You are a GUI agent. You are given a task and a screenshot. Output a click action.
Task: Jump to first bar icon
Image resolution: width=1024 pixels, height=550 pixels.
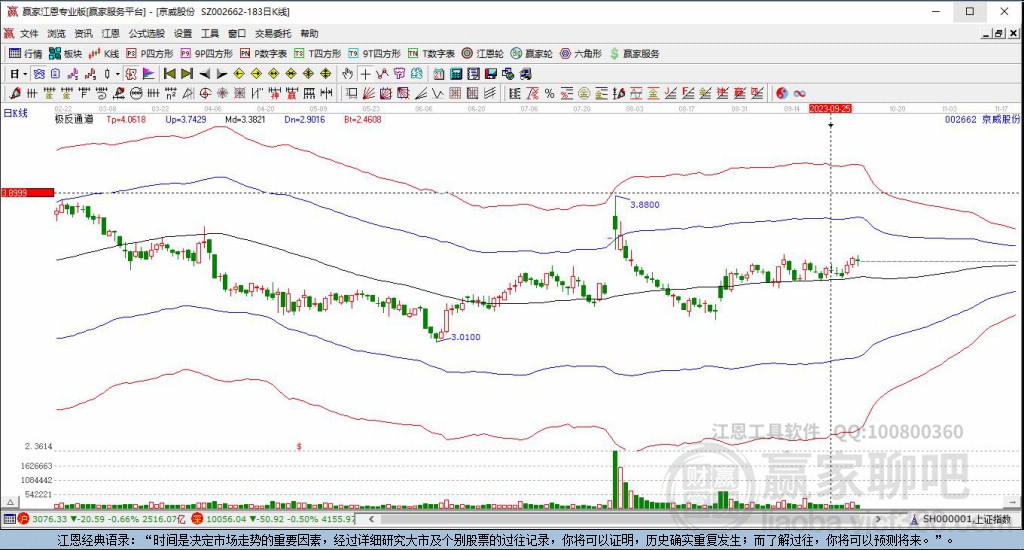point(169,74)
